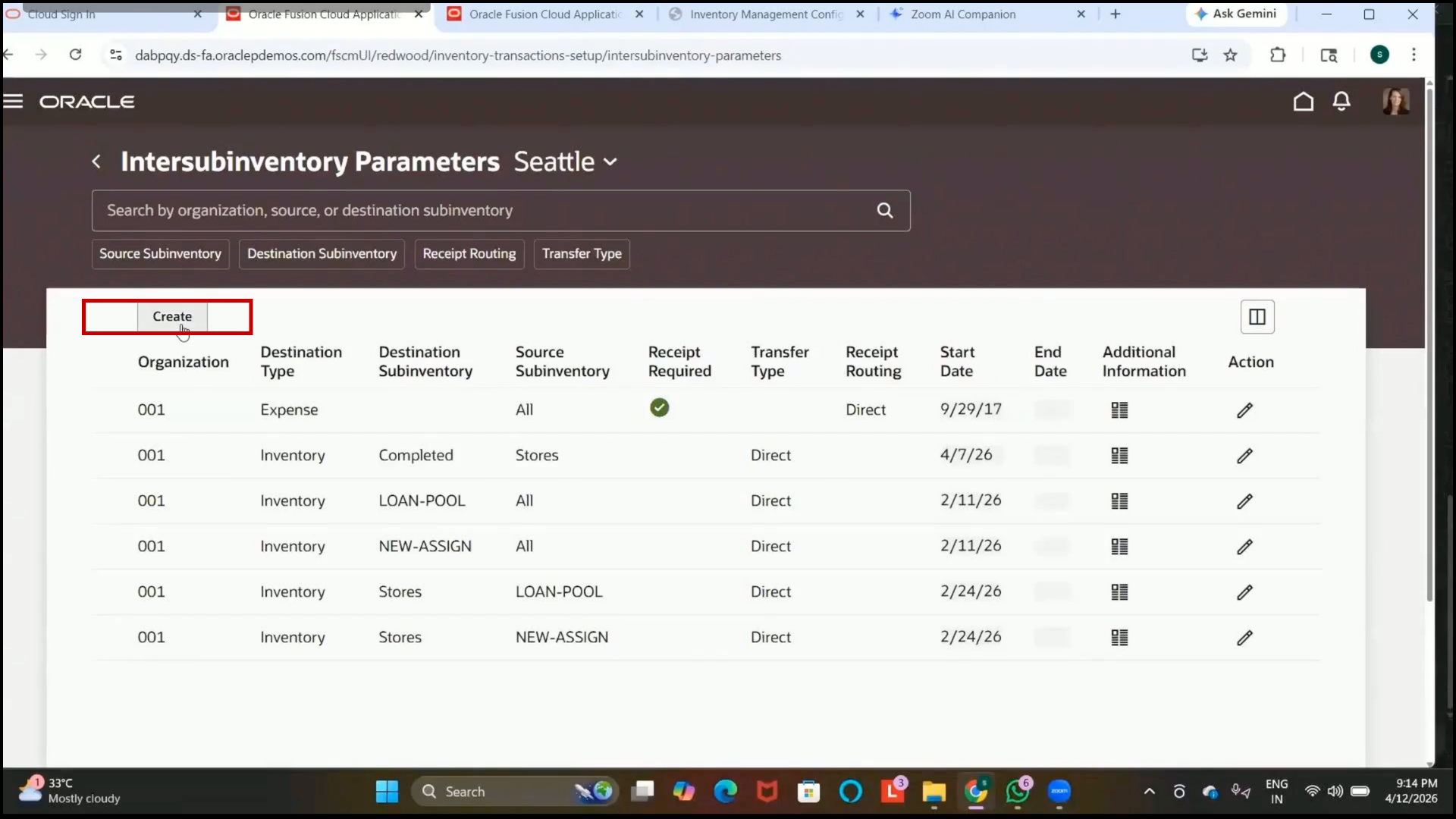Image resolution: width=1456 pixels, height=819 pixels.
Task: Click the search magnifier icon
Action: coord(884,211)
